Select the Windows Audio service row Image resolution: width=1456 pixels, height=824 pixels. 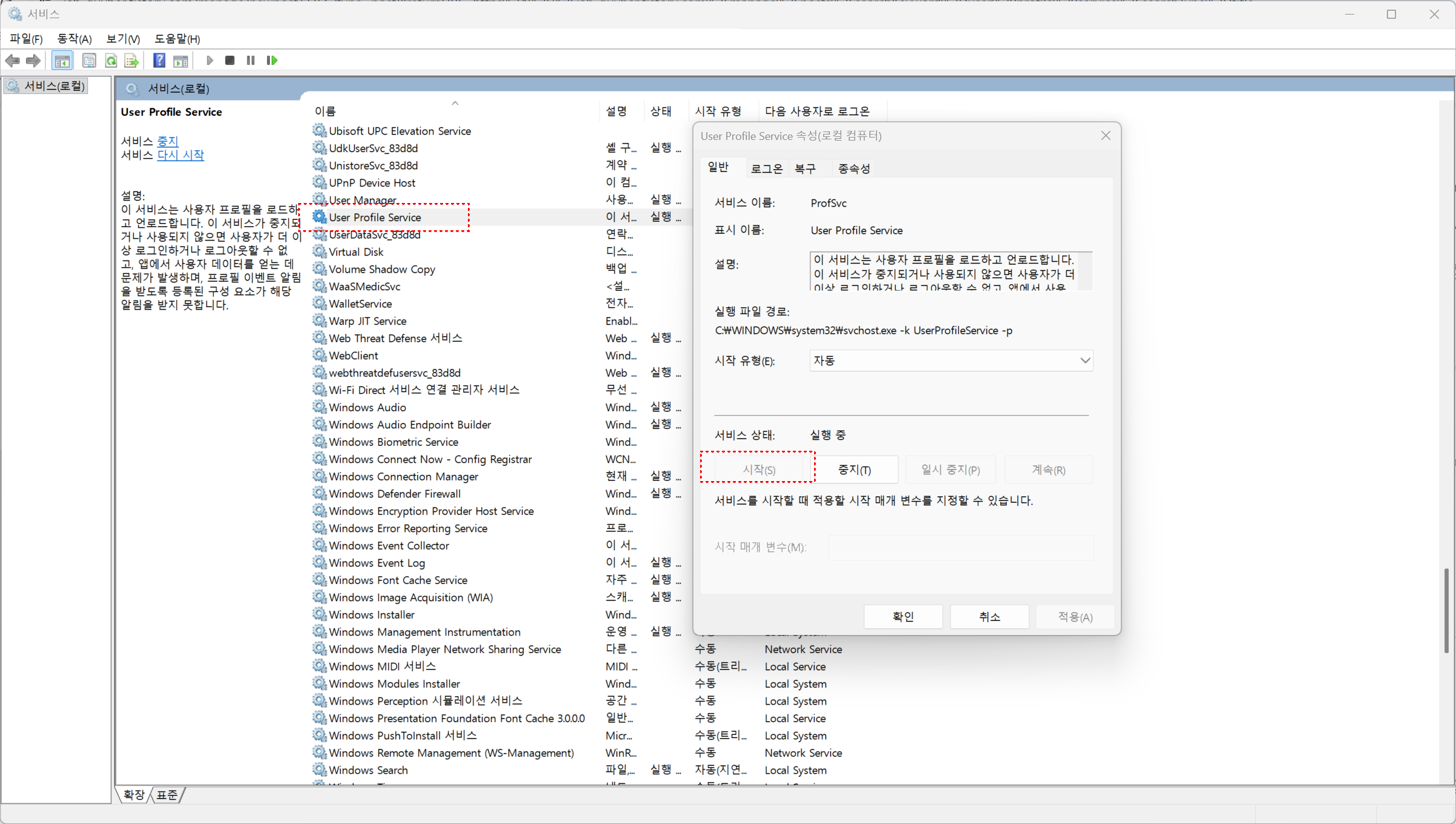(x=367, y=407)
